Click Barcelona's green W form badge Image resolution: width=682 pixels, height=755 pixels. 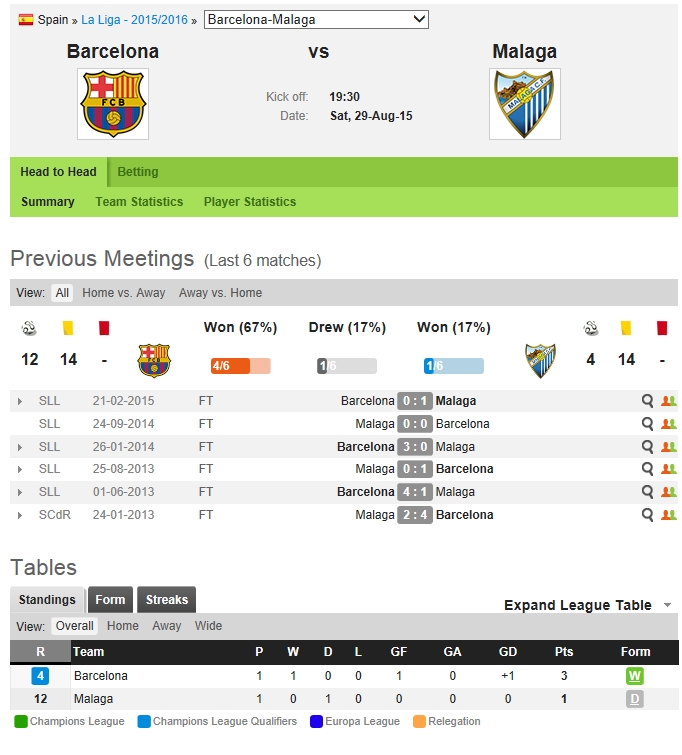[x=634, y=676]
